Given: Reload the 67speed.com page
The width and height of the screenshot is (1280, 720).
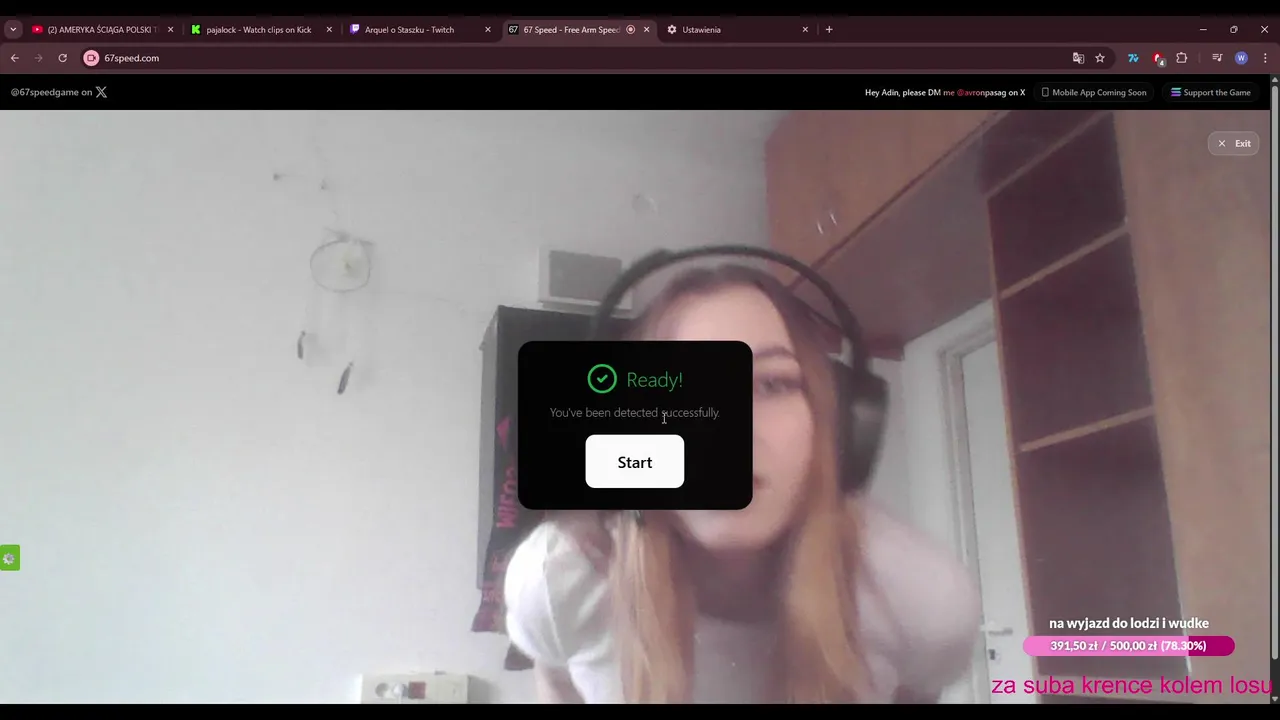Looking at the screenshot, I should 62,58.
